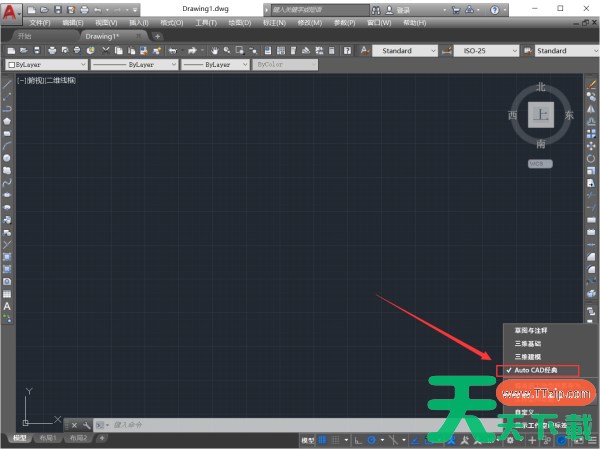
Task: Open the polar tracking options arrow
Action: [382, 440]
